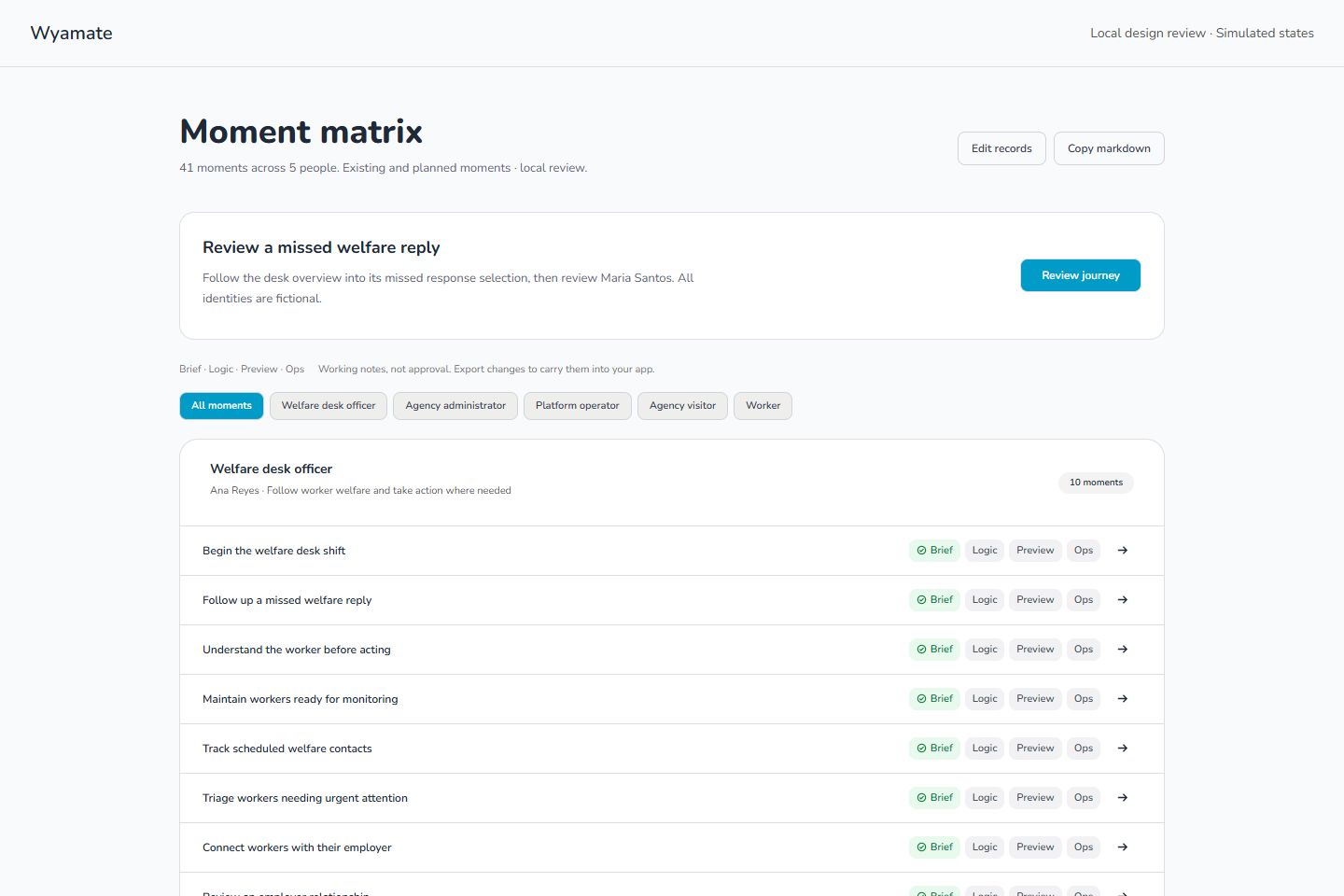This screenshot has width=1344, height=896.
Task: Open Logic for Track scheduled welfare contacts
Action: [x=985, y=749]
